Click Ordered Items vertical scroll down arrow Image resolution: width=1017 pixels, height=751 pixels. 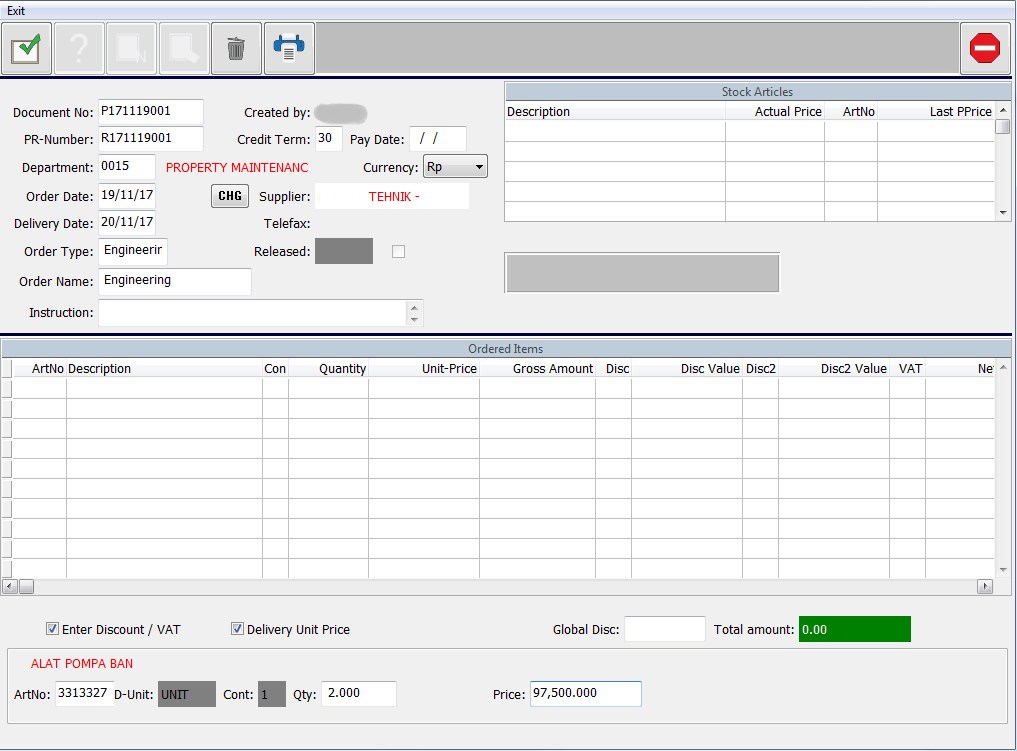pyautogui.click(x=1003, y=570)
